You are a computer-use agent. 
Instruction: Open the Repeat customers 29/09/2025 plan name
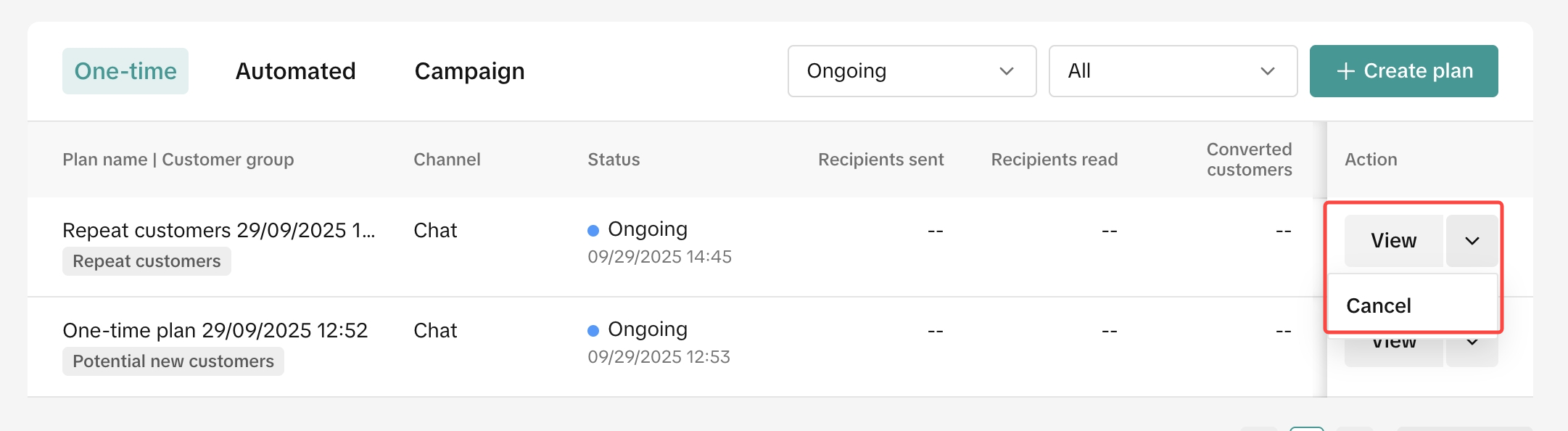(218, 230)
